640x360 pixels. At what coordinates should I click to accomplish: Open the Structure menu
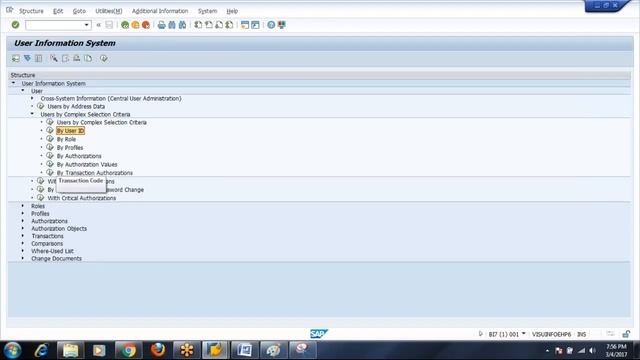click(31, 11)
